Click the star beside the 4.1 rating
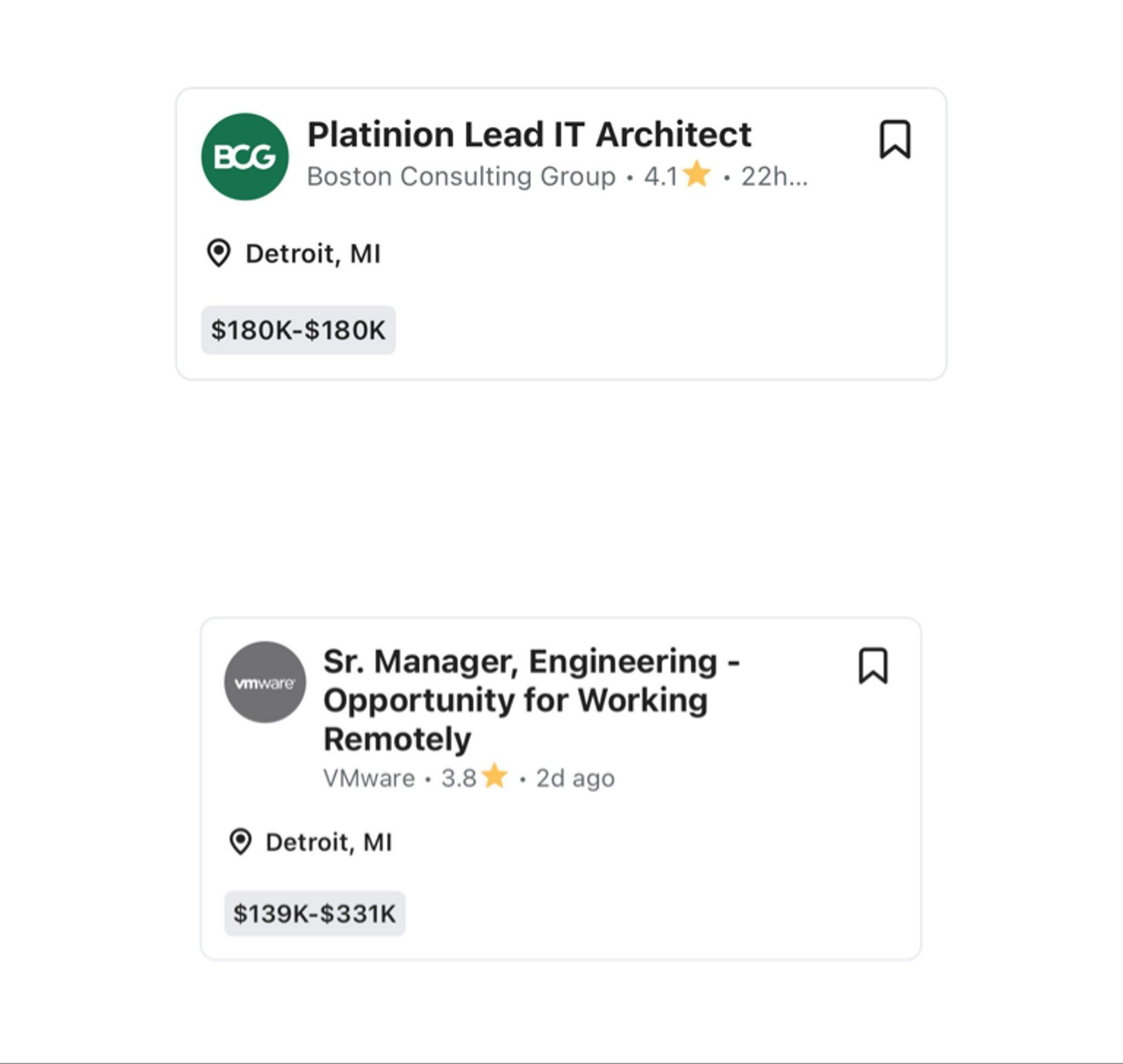The width and height of the screenshot is (1123, 1064). click(x=696, y=175)
